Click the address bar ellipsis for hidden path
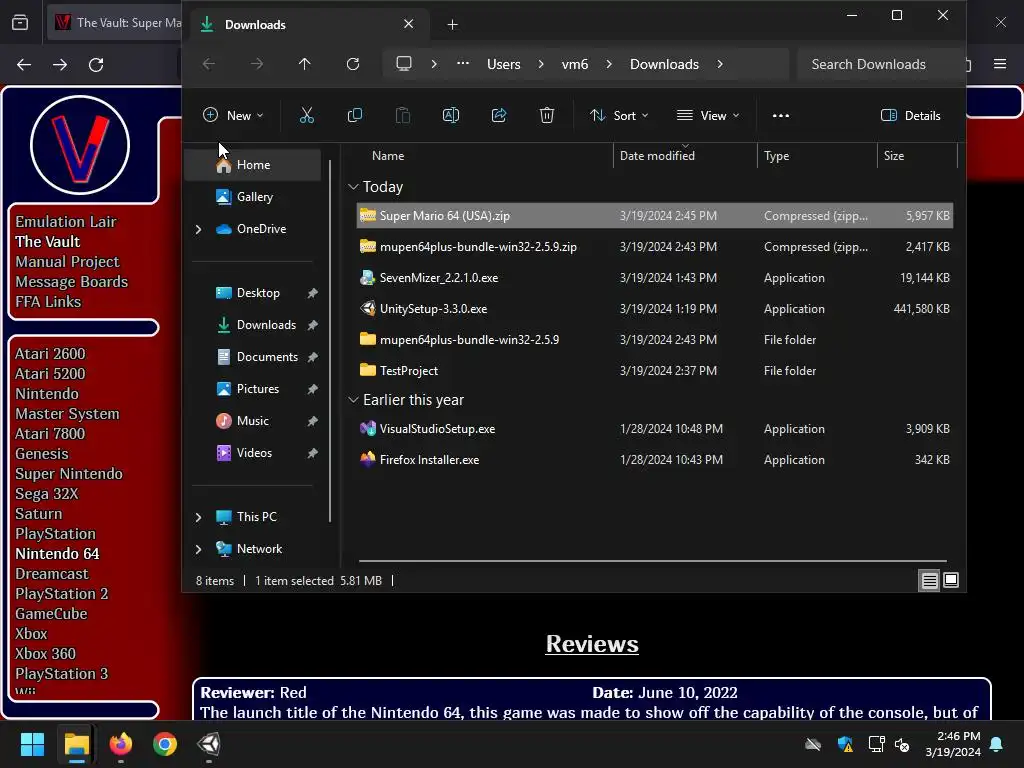This screenshot has height=768, width=1024. click(x=463, y=64)
